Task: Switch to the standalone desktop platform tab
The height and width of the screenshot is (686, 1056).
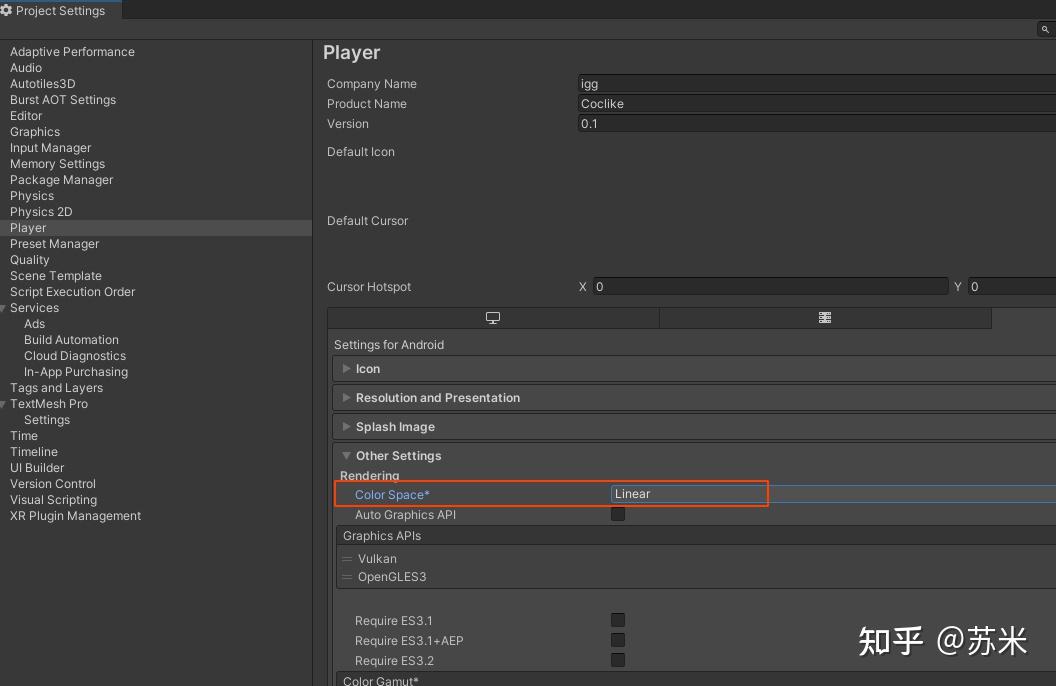Action: [x=493, y=318]
